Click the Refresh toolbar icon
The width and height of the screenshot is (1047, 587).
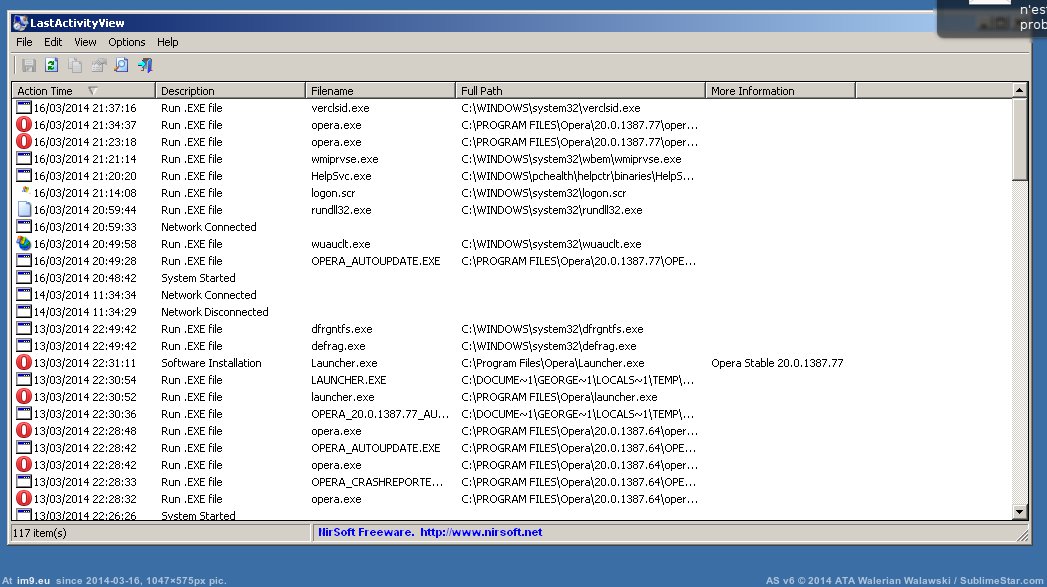click(x=51, y=66)
